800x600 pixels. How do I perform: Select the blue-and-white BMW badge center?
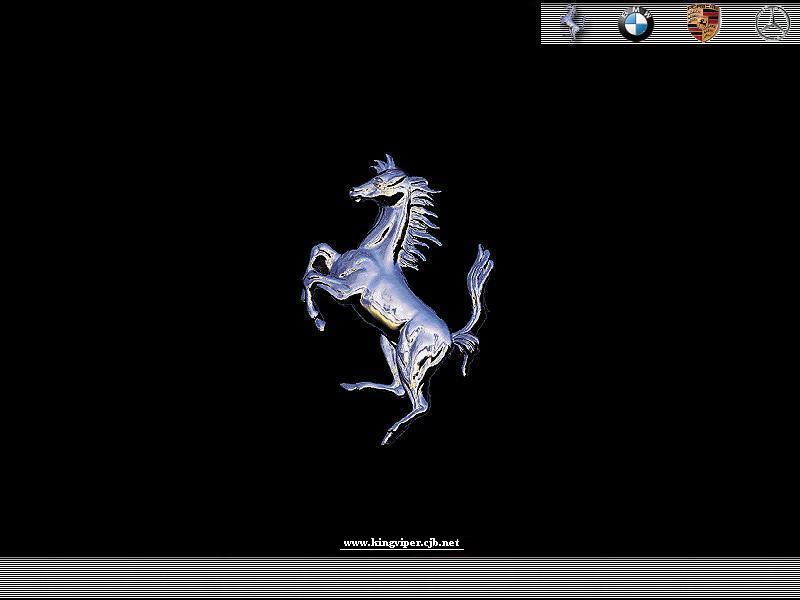click(635, 25)
